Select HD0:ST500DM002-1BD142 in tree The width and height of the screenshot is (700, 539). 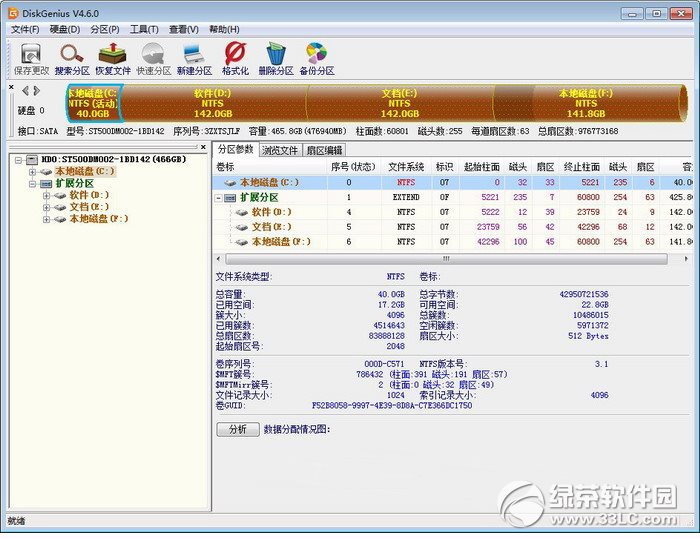click(x=113, y=159)
